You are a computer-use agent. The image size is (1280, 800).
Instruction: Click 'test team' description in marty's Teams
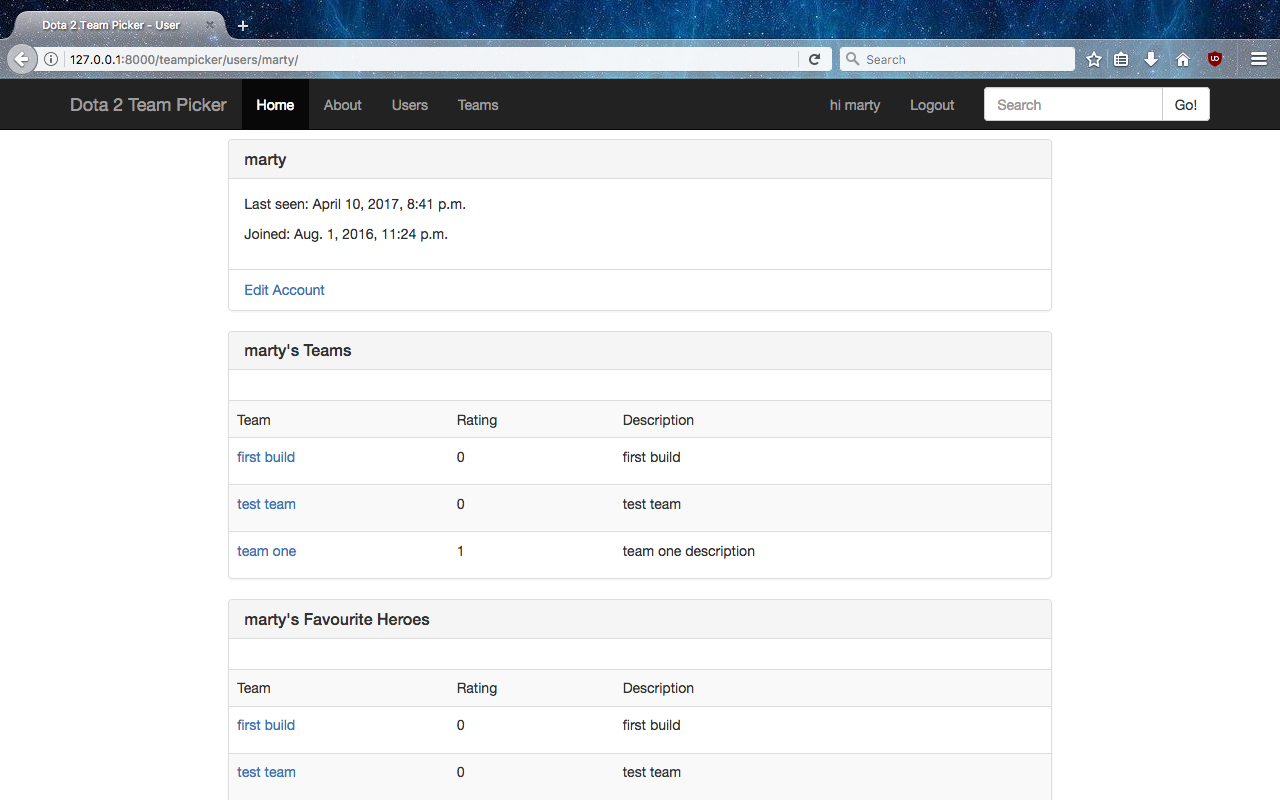[x=652, y=504]
